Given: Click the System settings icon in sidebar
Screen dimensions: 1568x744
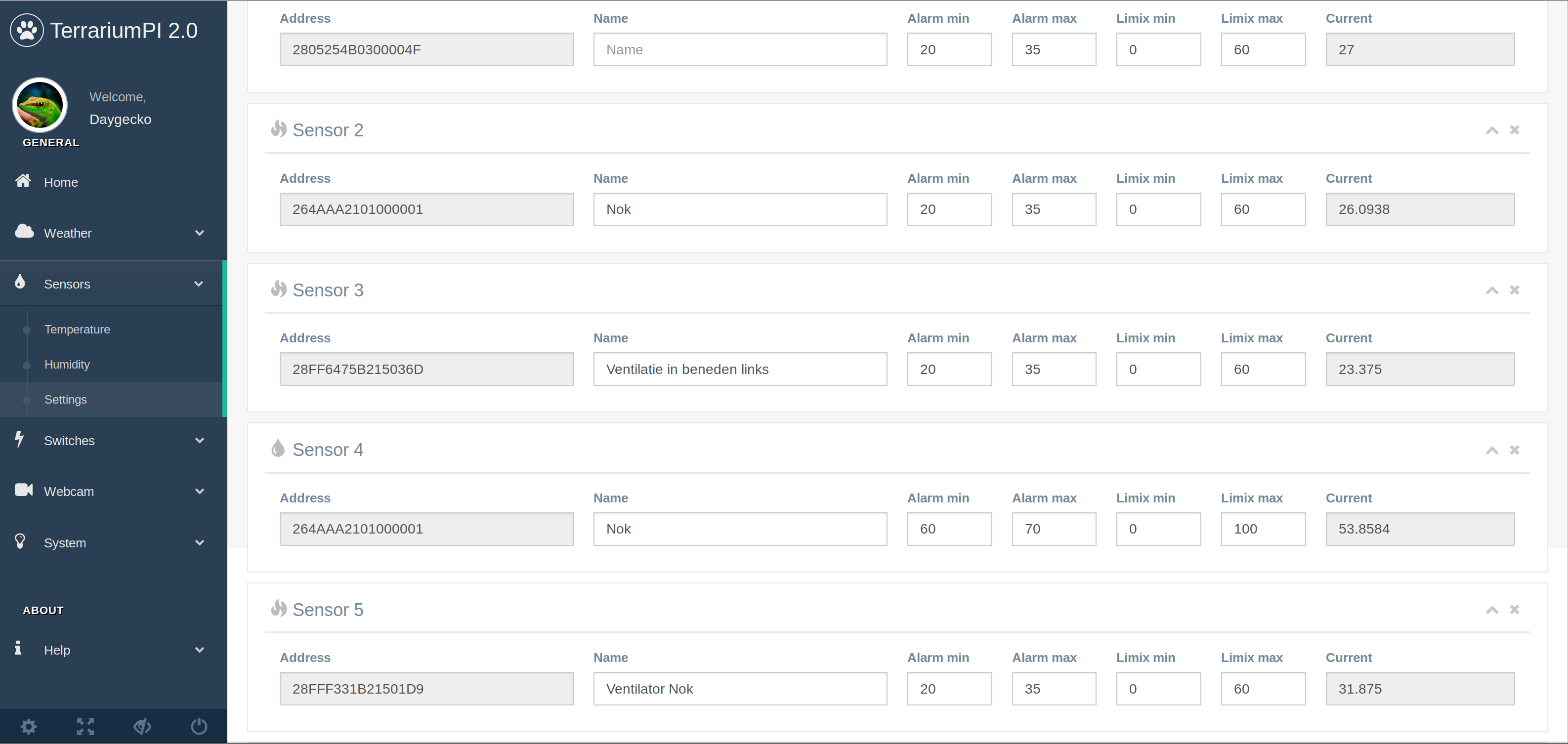Looking at the screenshot, I should point(28,726).
